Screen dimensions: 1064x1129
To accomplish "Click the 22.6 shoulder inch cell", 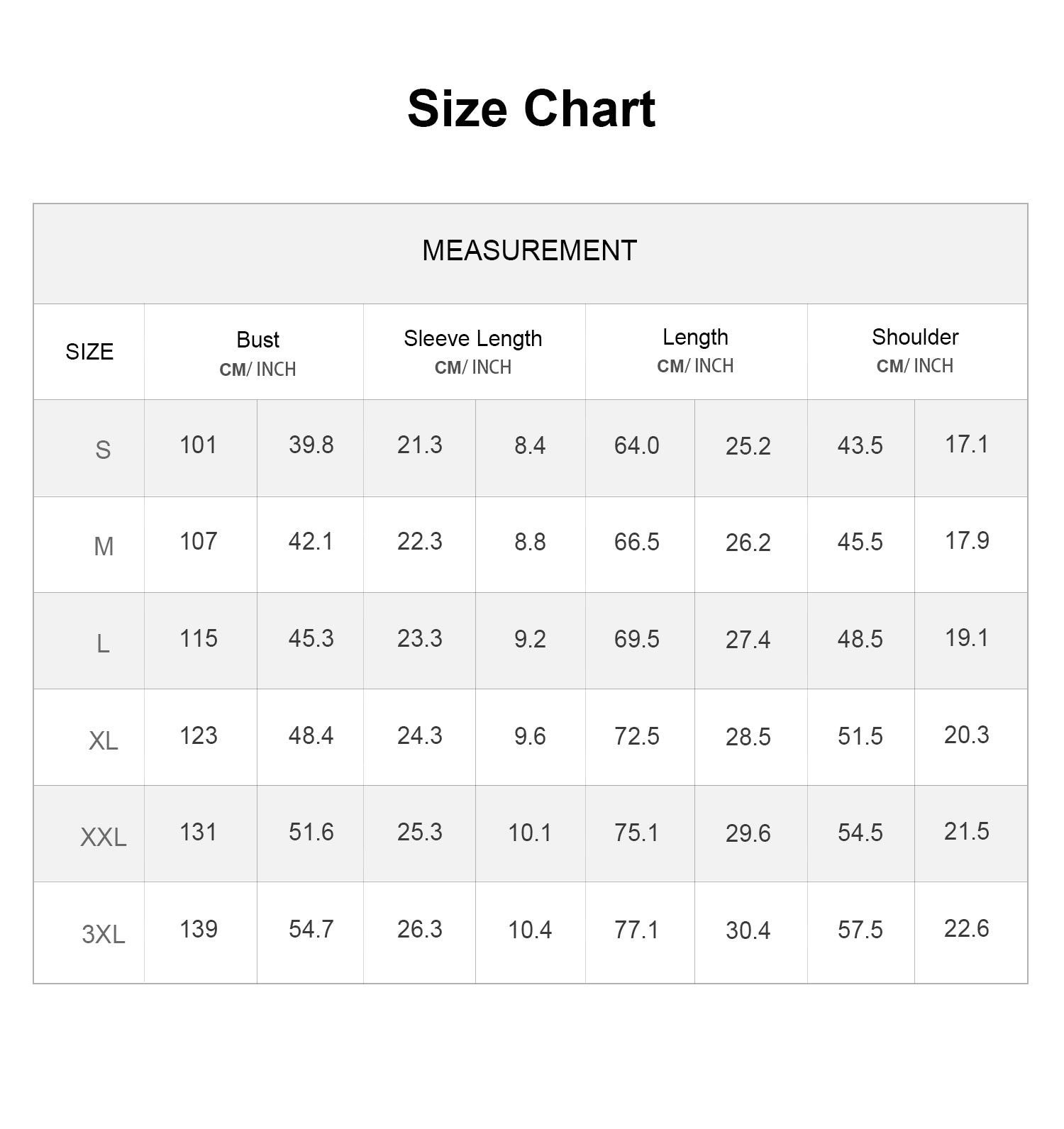I will (971, 932).
